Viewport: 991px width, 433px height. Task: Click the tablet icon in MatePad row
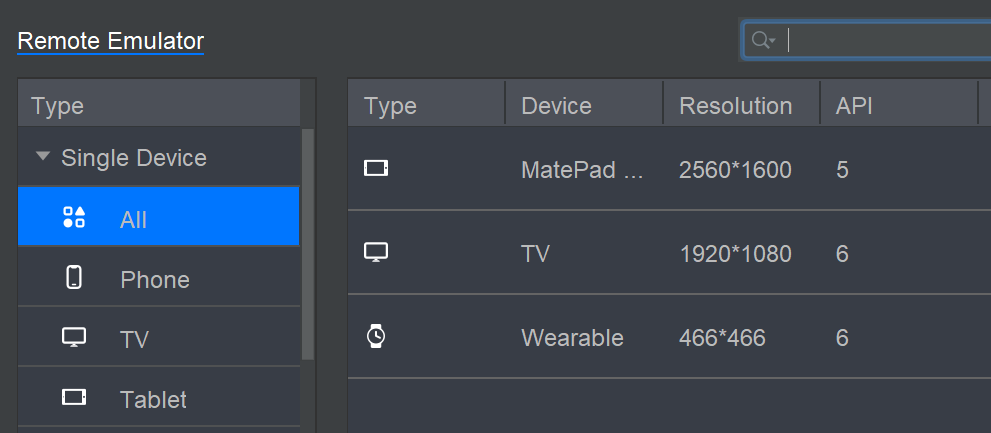(x=376, y=168)
